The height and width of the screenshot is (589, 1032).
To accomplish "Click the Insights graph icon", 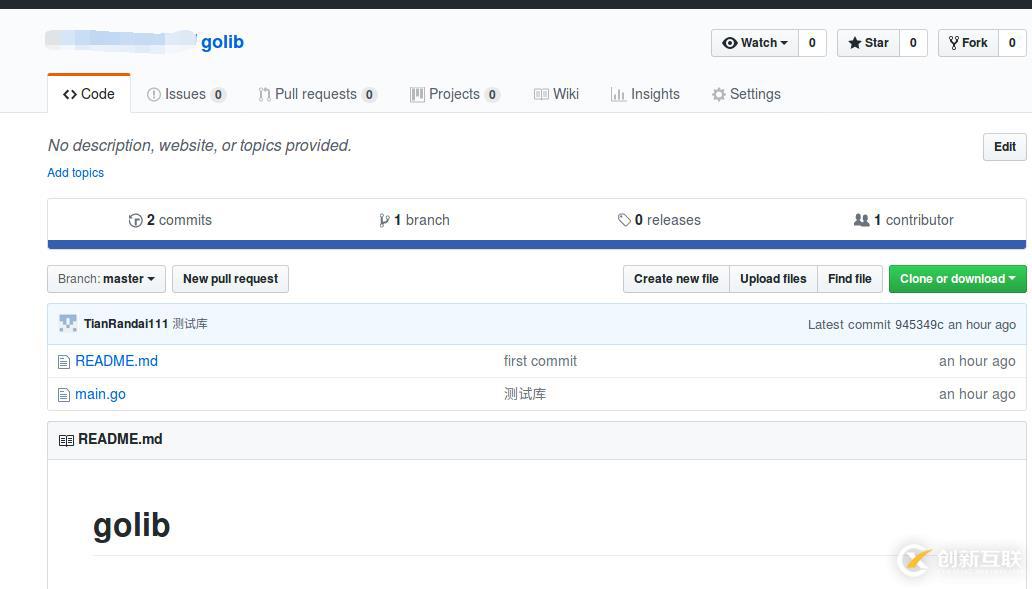I will [618, 95].
